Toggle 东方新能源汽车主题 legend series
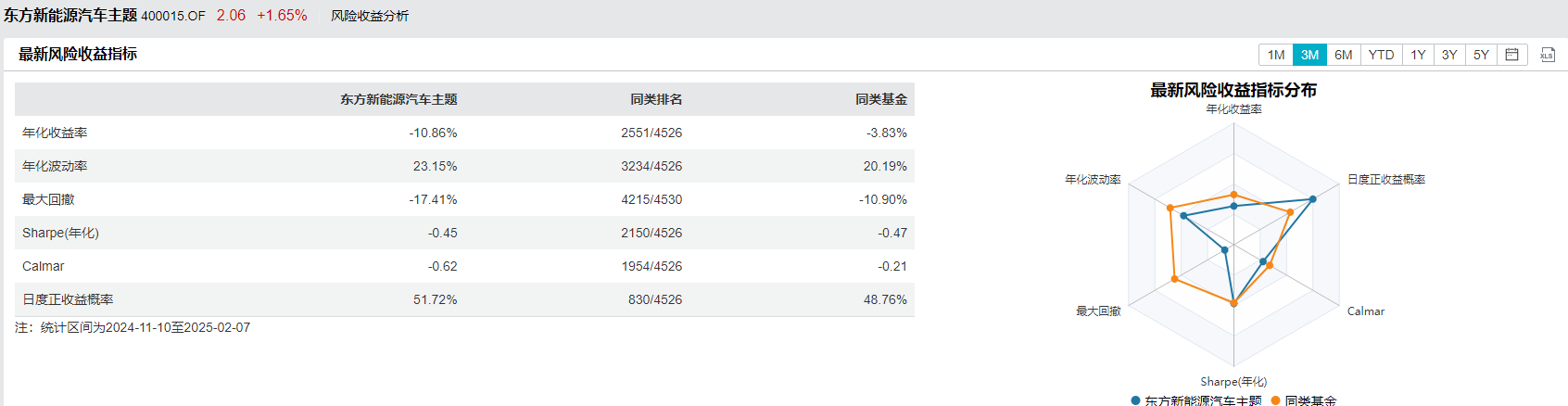Image resolution: width=1568 pixels, height=406 pixels. 1196,400
